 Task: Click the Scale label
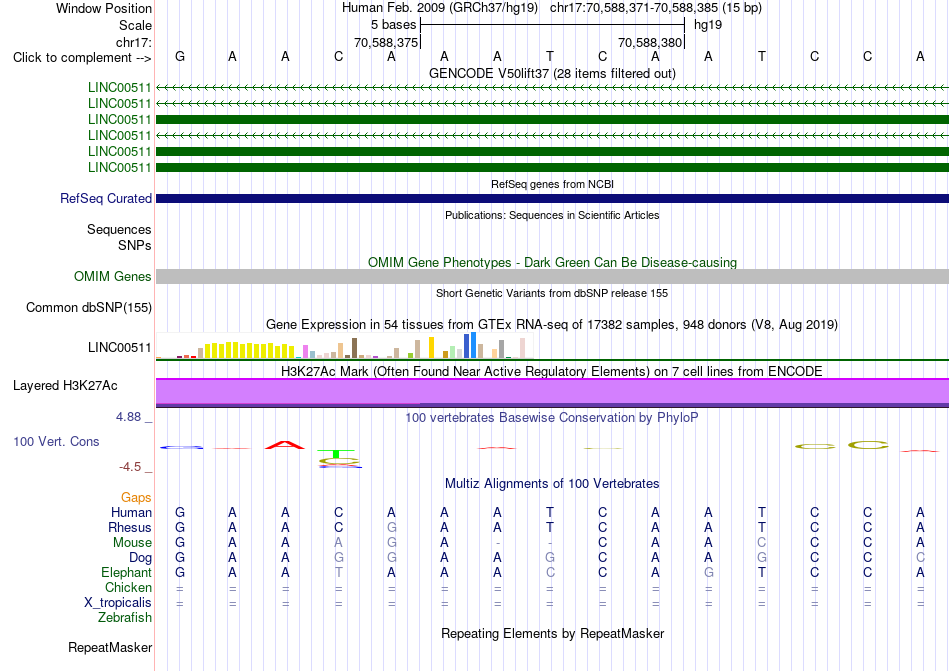135,25
